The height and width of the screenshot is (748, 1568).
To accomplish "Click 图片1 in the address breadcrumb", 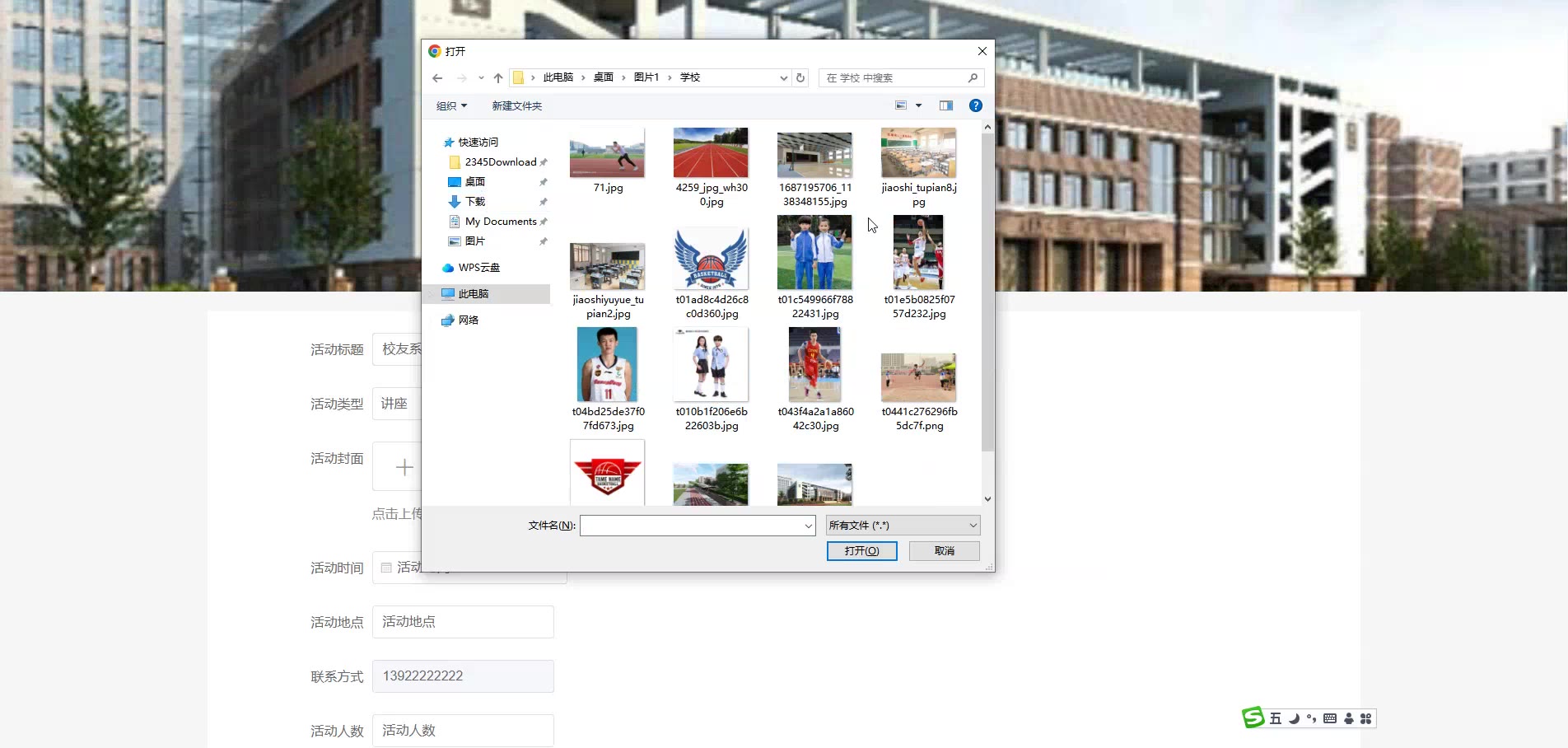I will (646, 77).
